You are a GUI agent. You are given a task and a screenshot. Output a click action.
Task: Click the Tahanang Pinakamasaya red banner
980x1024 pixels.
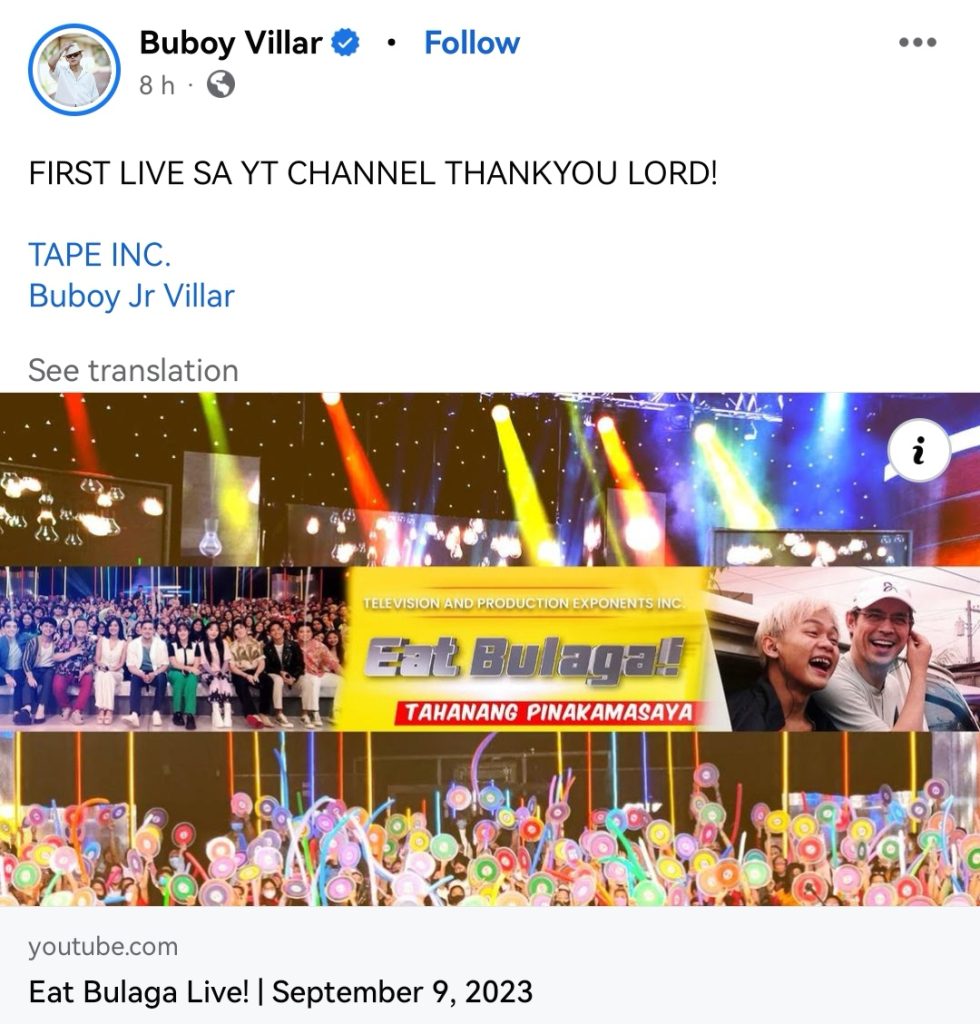pyautogui.click(x=546, y=712)
